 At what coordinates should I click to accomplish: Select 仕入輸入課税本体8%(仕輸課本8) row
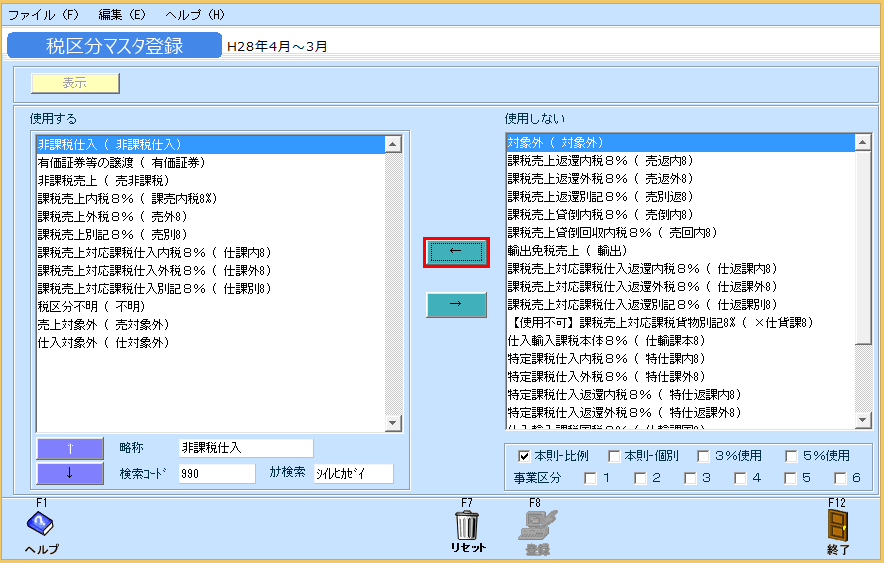tap(680, 342)
